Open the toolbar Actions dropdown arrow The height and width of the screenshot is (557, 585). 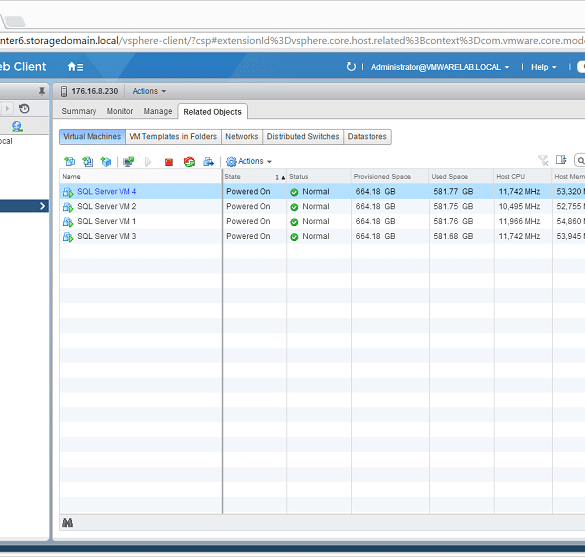[269, 162]
